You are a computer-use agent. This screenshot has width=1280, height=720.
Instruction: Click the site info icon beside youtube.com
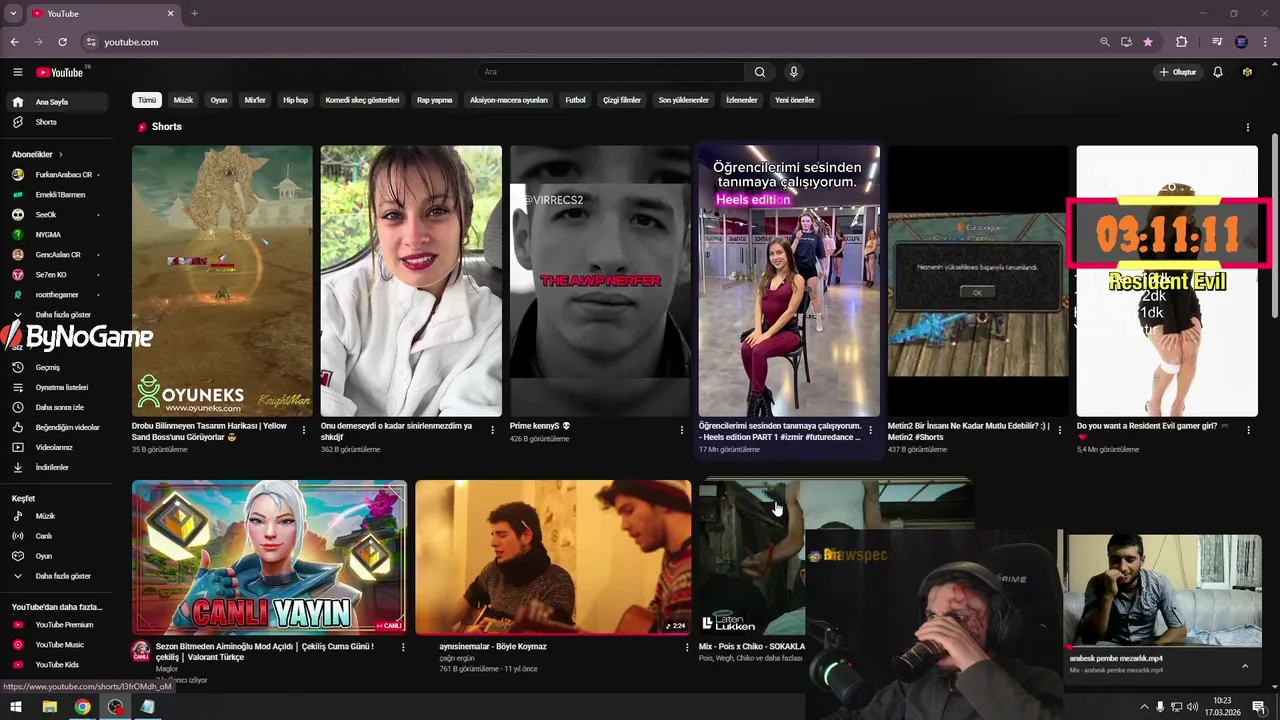(x=91, y=42)
